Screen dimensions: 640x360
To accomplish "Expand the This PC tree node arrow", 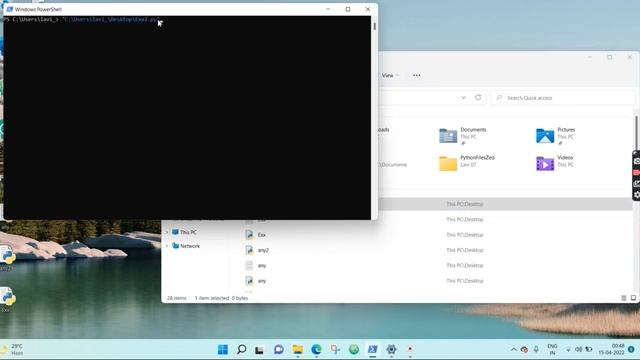I will [167, 232].
